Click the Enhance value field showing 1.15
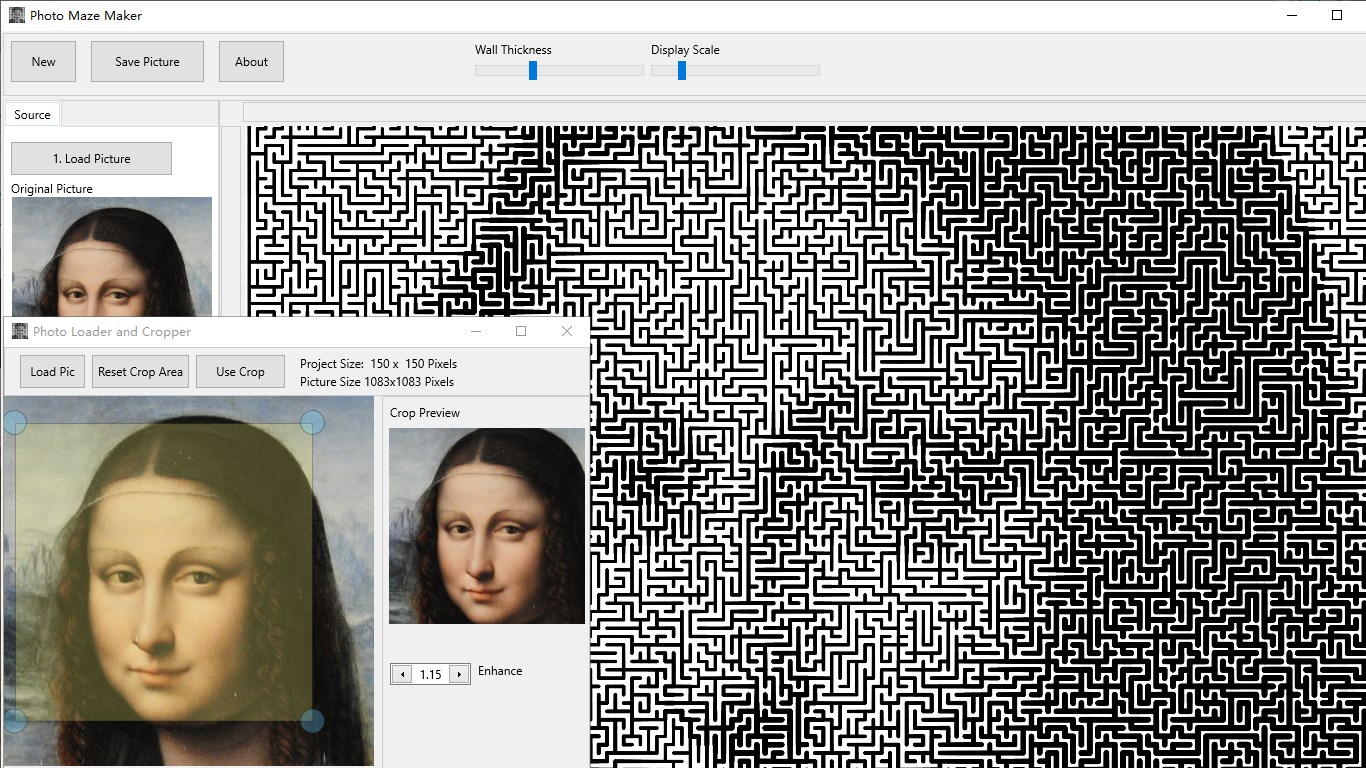Image resolution: width=1366 pixels, height=768 pixels. (x=430, y=674)
